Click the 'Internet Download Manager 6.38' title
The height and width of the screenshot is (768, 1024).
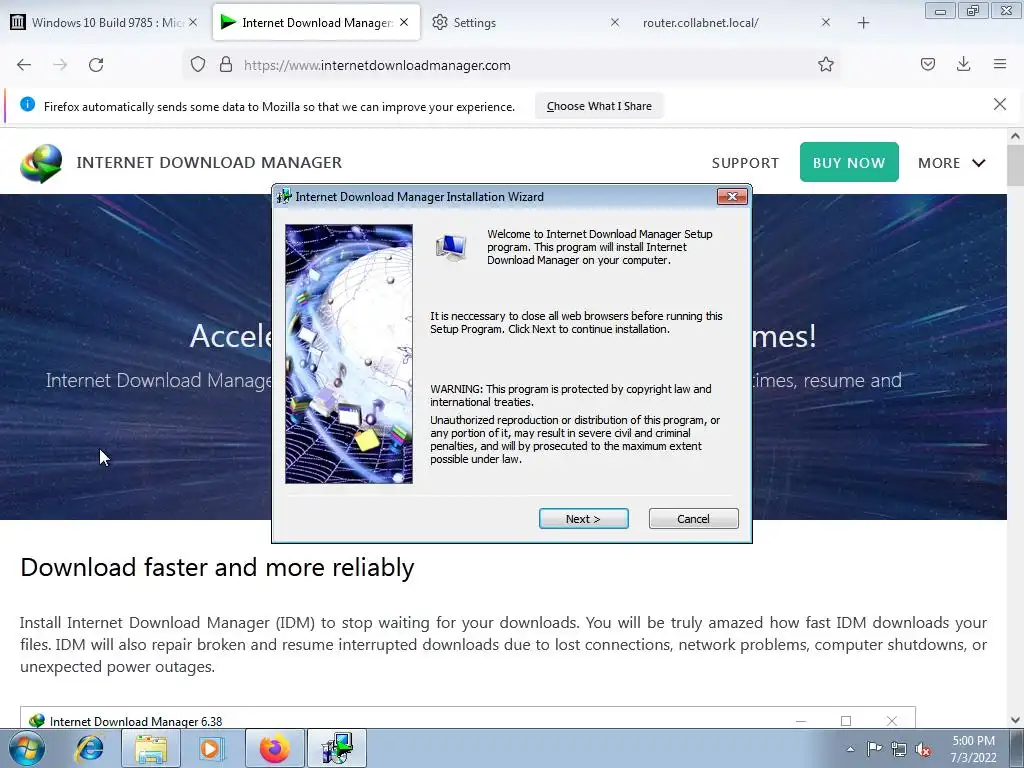coord(136,721)
